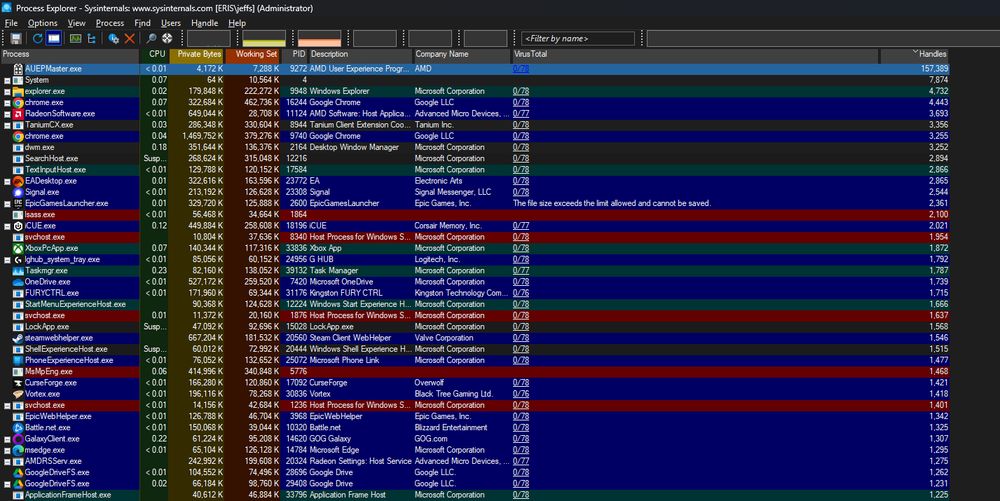Viewport: 1000px width, 501px height.
Task: Click the OneDrive.exe cloud icon
Action: point(18,282)
